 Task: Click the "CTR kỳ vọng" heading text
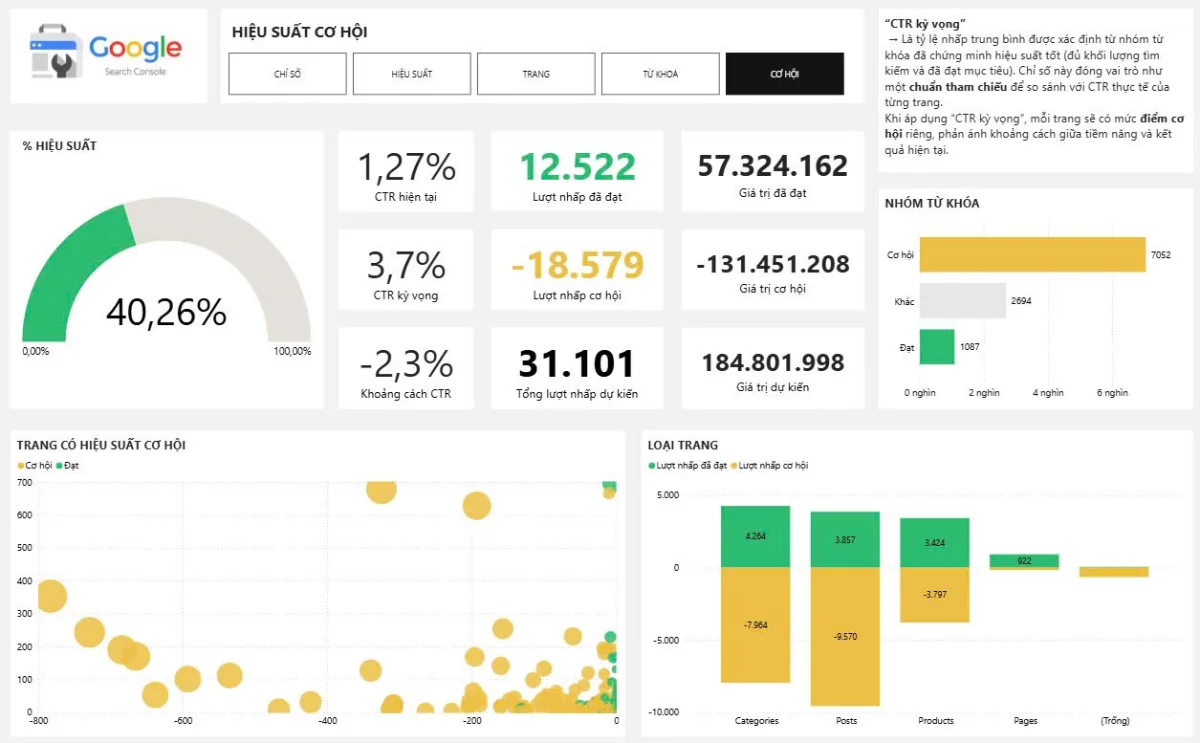(x=925, y=23)
